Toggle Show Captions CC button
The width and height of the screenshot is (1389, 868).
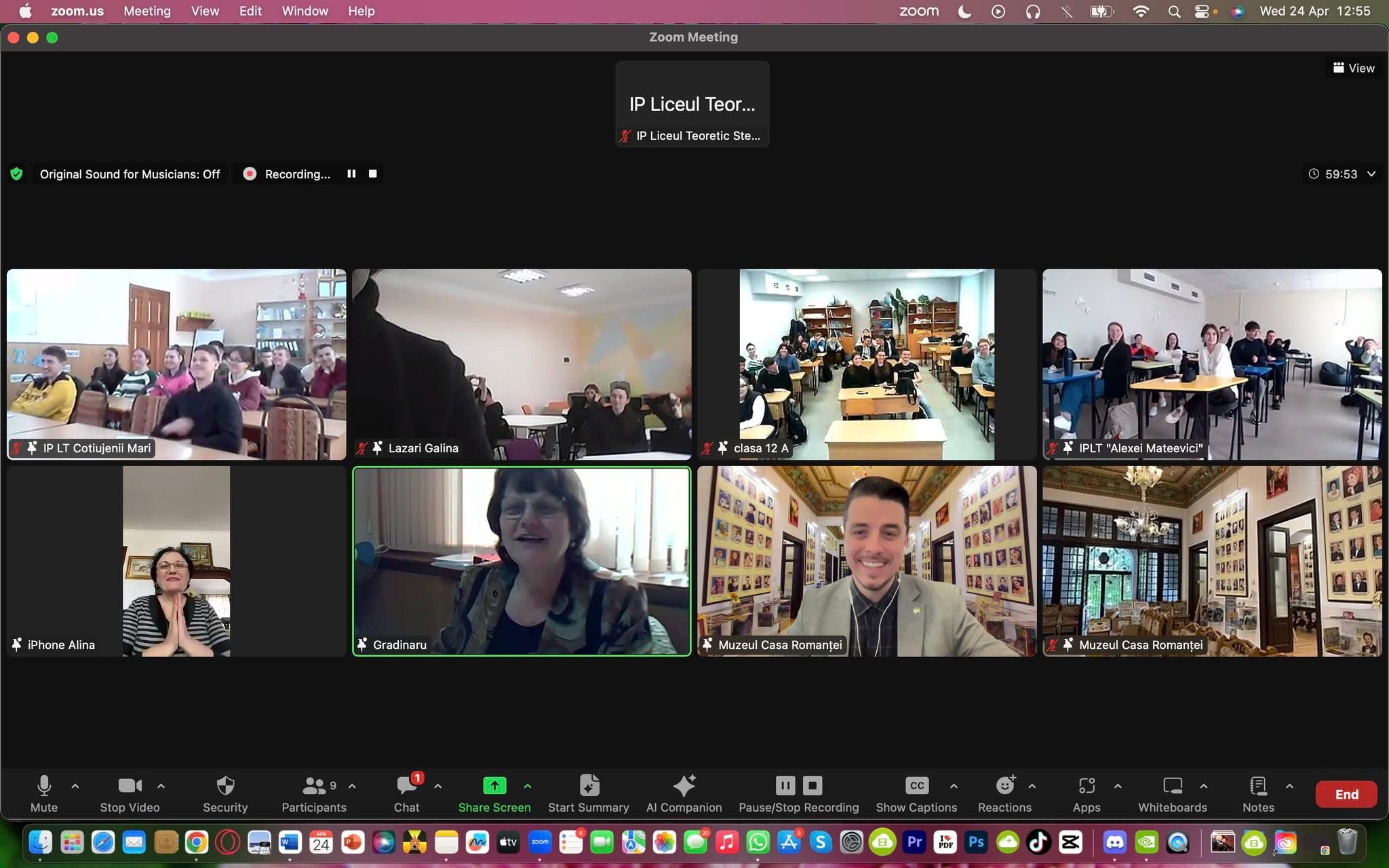click(916, 786)
